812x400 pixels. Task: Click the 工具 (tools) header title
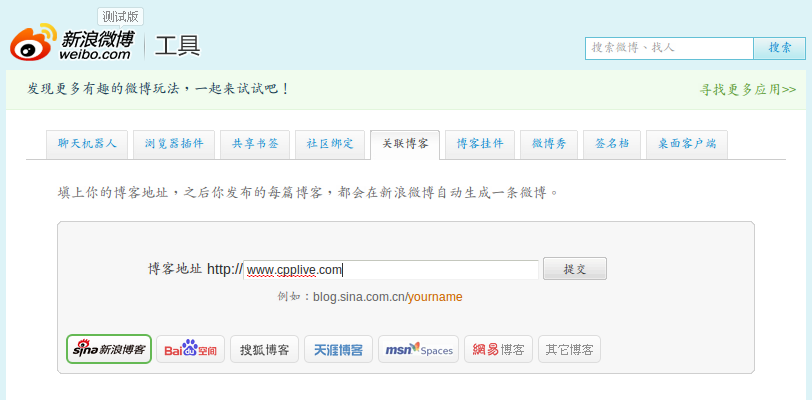pyautogui.click(x=178, y=46)
